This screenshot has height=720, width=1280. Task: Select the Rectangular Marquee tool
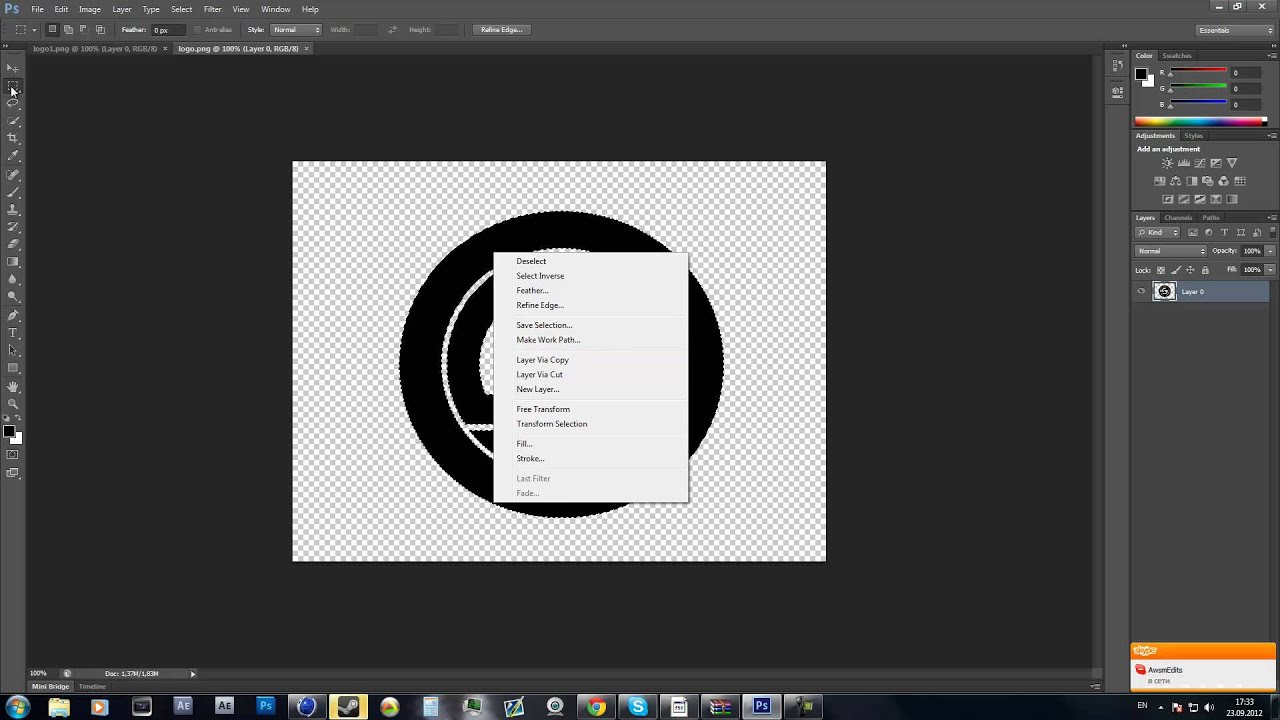tap(13, 86)
